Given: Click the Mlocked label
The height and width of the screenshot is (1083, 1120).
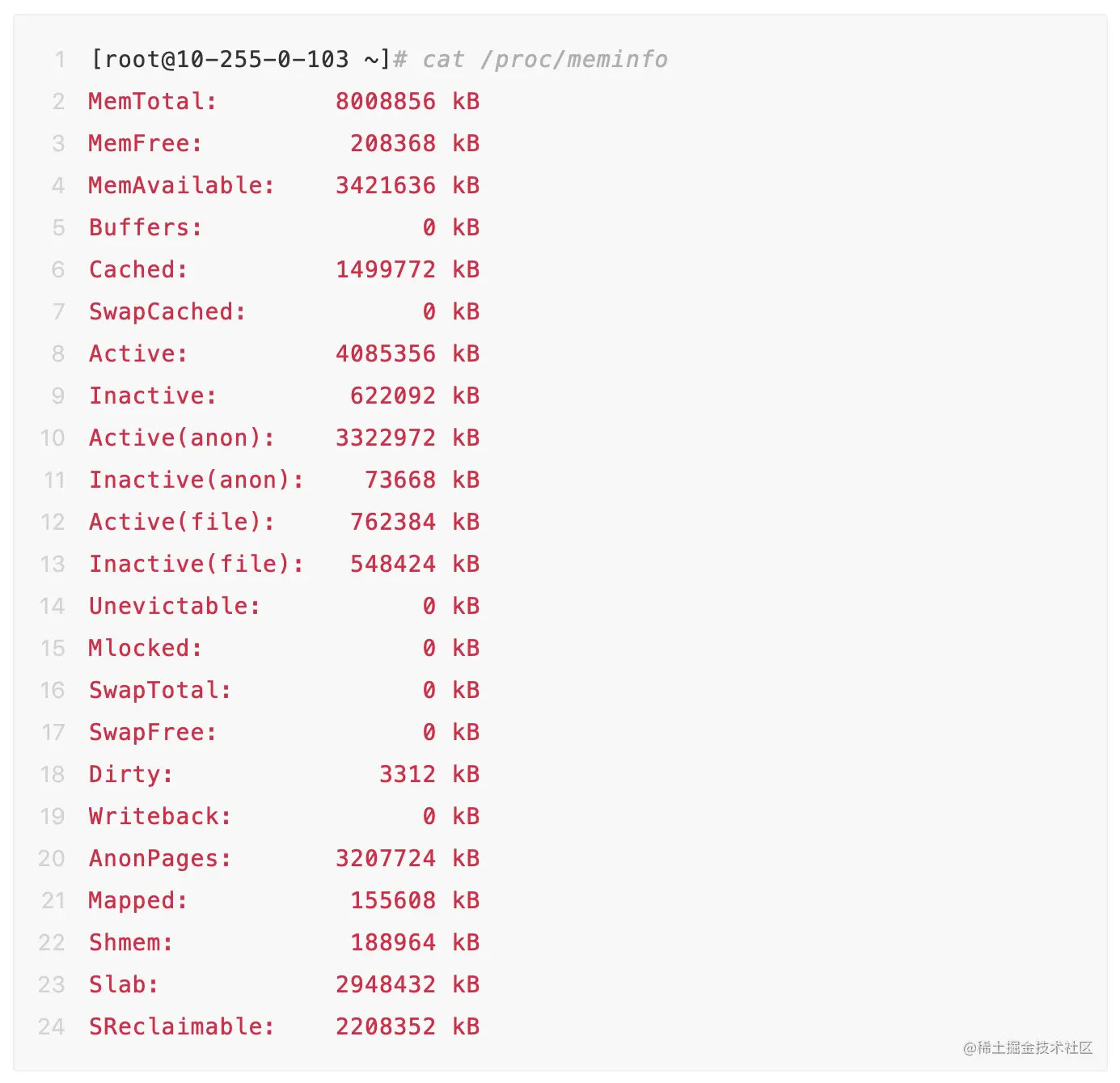Looking at the screenshot, I should (145, 649).
